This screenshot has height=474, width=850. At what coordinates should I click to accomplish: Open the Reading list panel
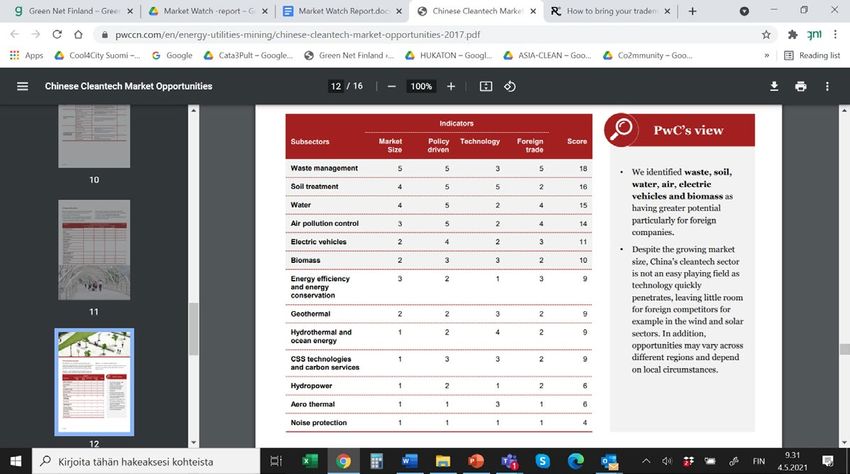pos(812,55)
